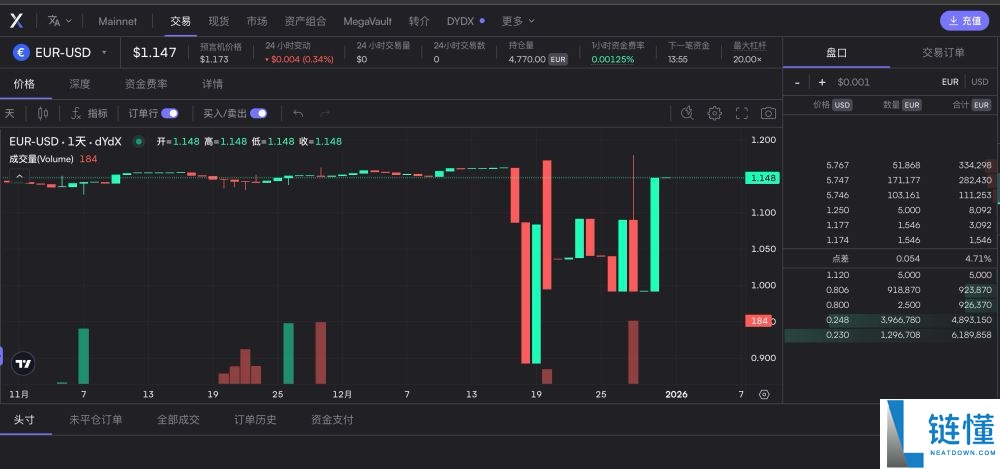Click the red 184 volume label
This screenshot has height=469, width=1000.
[x=758, y=321]
